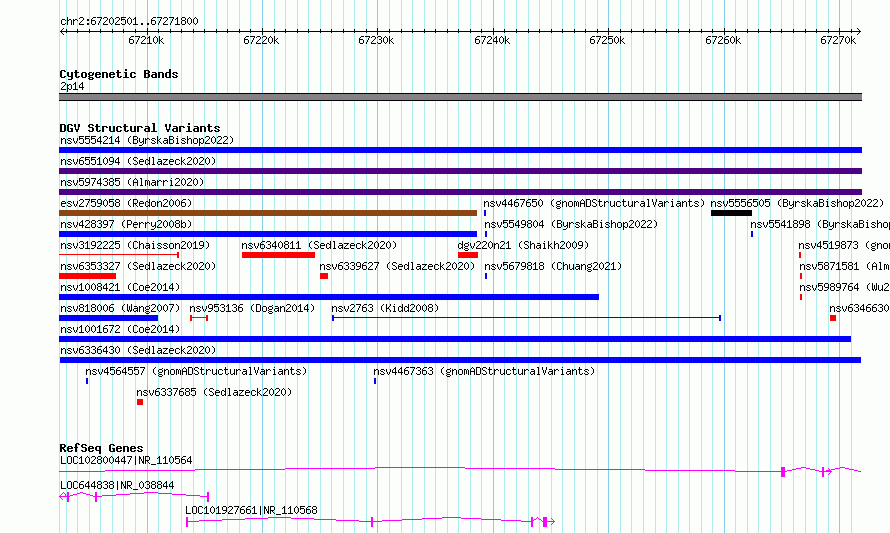Click the red bar under nsv6353327
This screenshot has height=533, width=890.
(x=87, y=276)
